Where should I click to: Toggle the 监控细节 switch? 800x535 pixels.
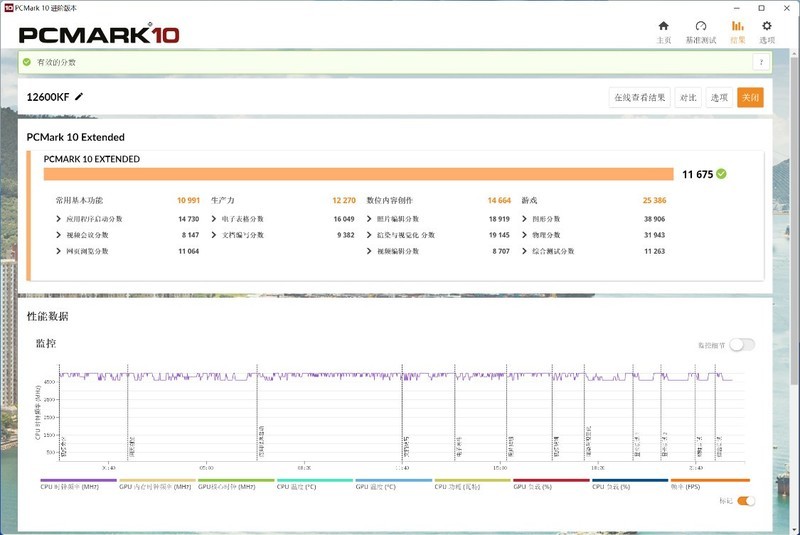pyautogui.click(x=742, y=345)
